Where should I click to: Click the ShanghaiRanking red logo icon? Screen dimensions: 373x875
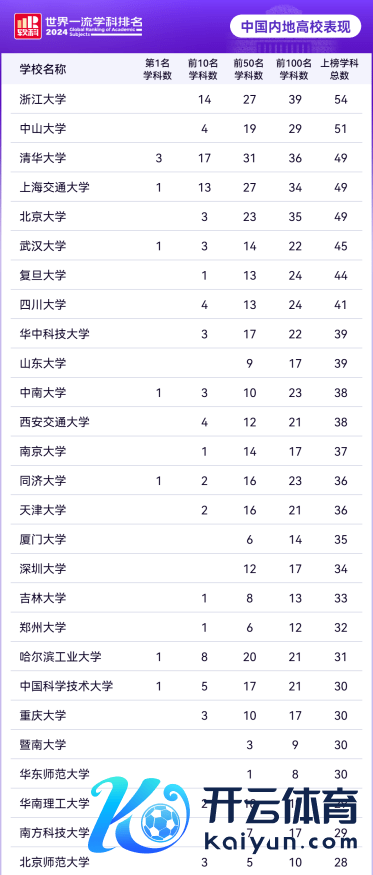tap(26, 26)
